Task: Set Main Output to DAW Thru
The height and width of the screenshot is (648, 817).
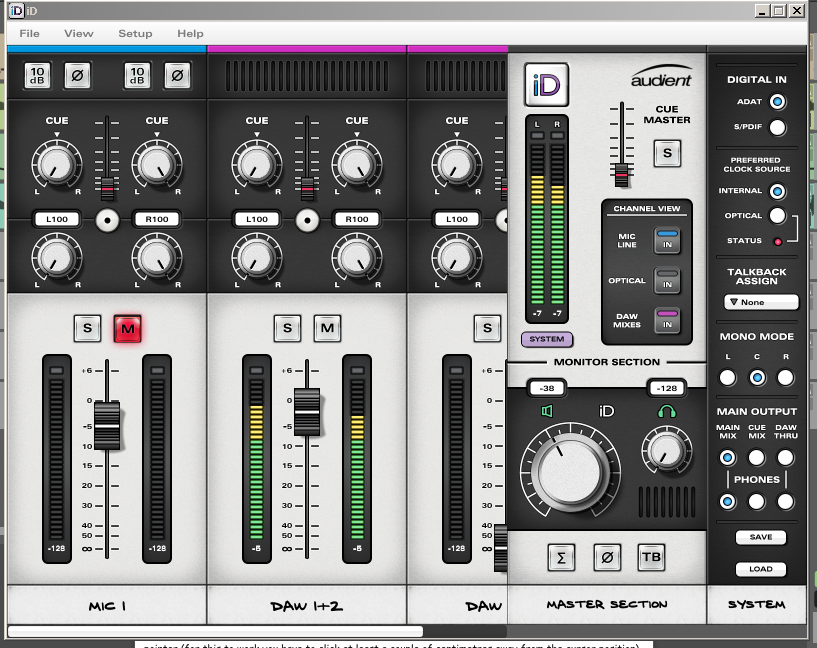Action: 786,458
